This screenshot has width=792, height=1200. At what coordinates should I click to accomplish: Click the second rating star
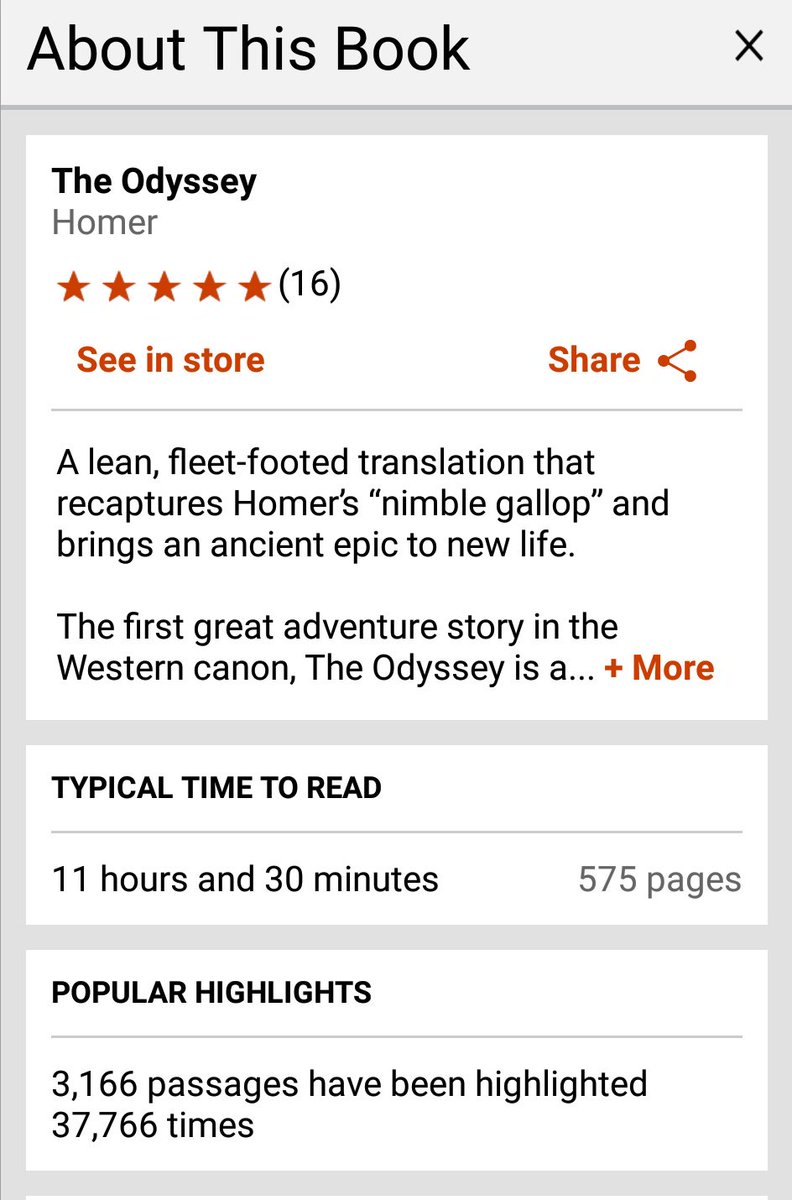pos(119,288)
